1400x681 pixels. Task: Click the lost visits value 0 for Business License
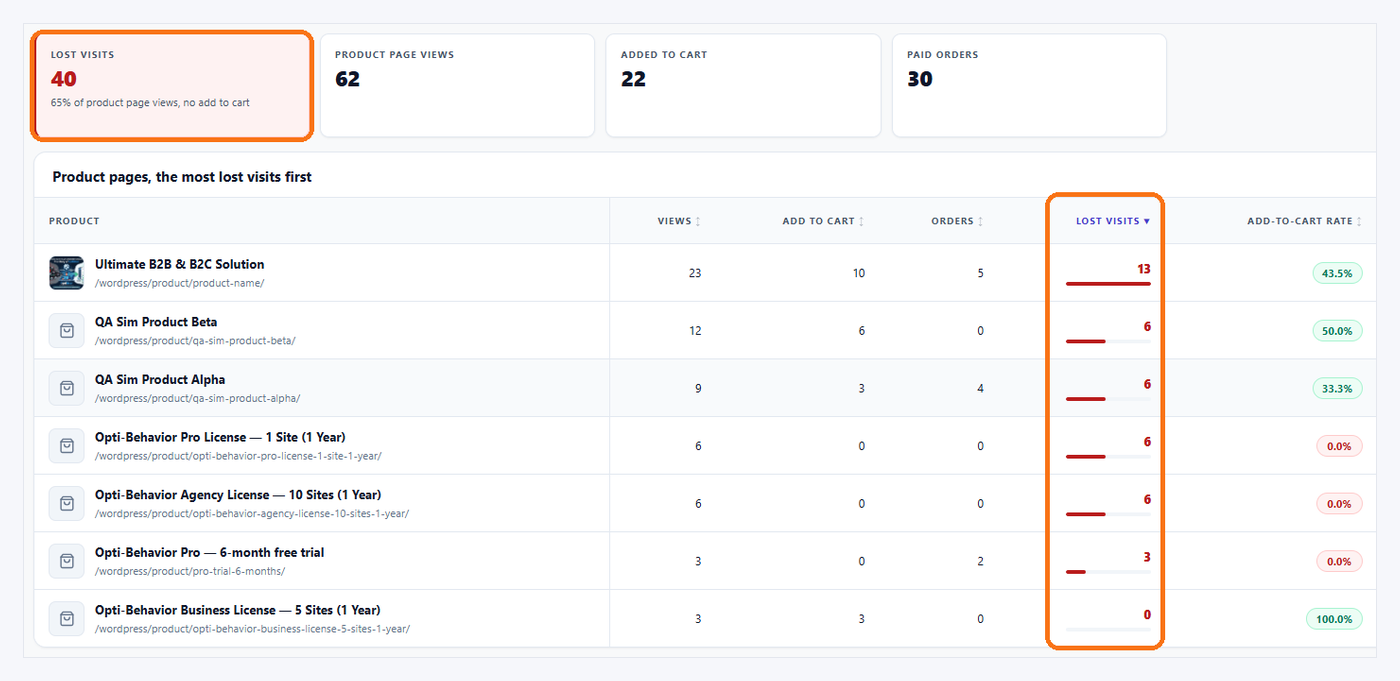[x=1147, y=615]
